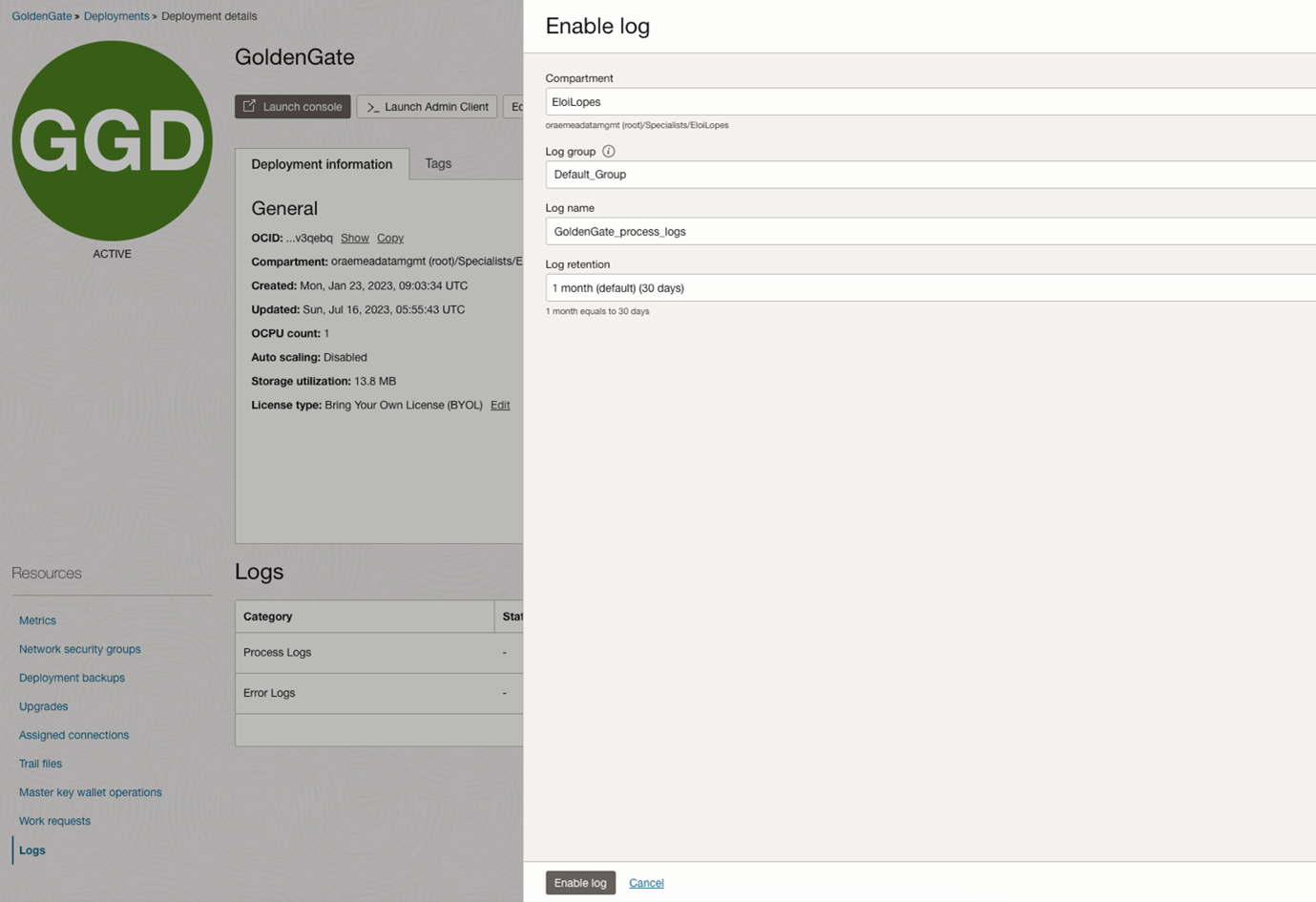Viewport: 1316px width, 902px height.
Task: Click the terminal icon beside Launch Admin Client
Action: pos(372,107)
